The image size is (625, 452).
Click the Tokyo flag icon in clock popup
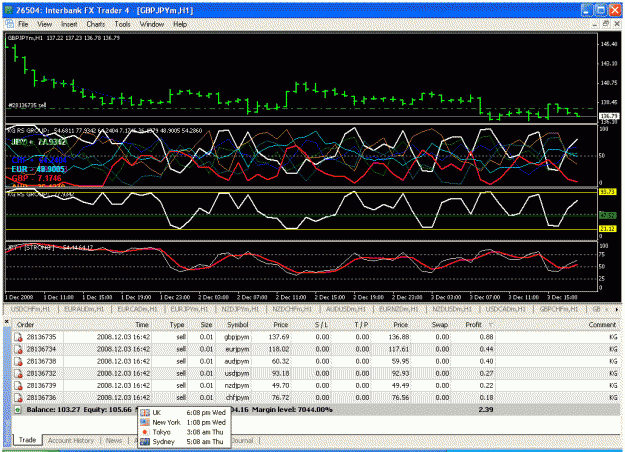(x=145, y=432)
